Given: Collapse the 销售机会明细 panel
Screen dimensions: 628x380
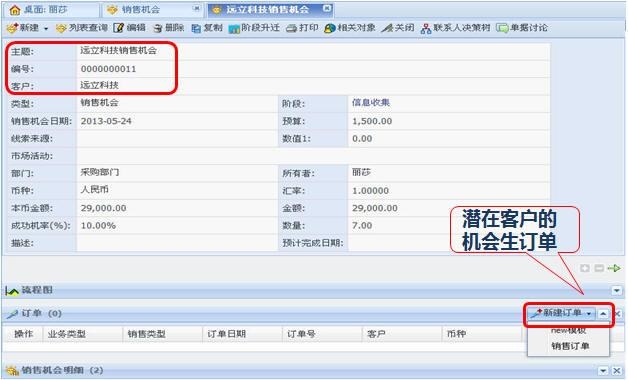Looking at the screenshot, I should click(603, 371).
